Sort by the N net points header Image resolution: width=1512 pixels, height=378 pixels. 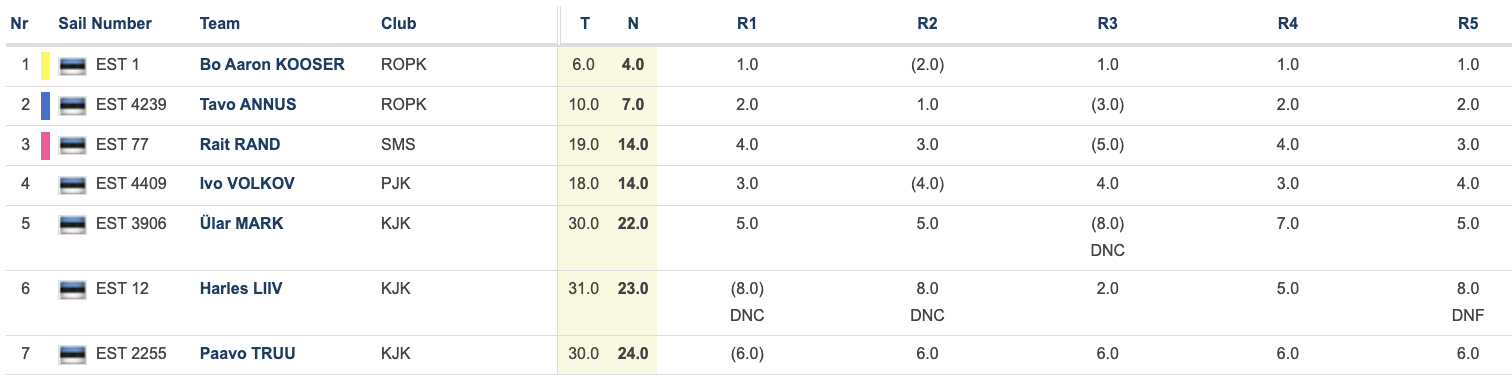(633, 23)
